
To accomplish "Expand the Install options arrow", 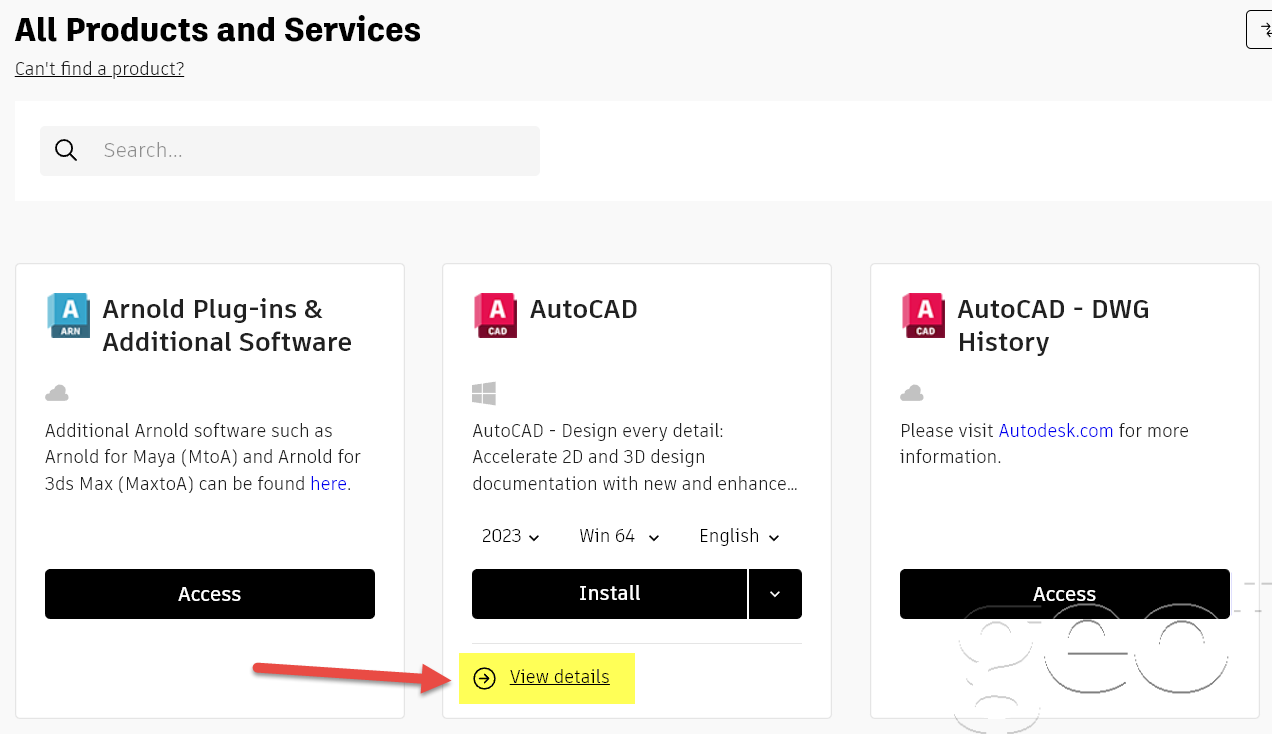I will pyautogui.click(x=775, y=594).
